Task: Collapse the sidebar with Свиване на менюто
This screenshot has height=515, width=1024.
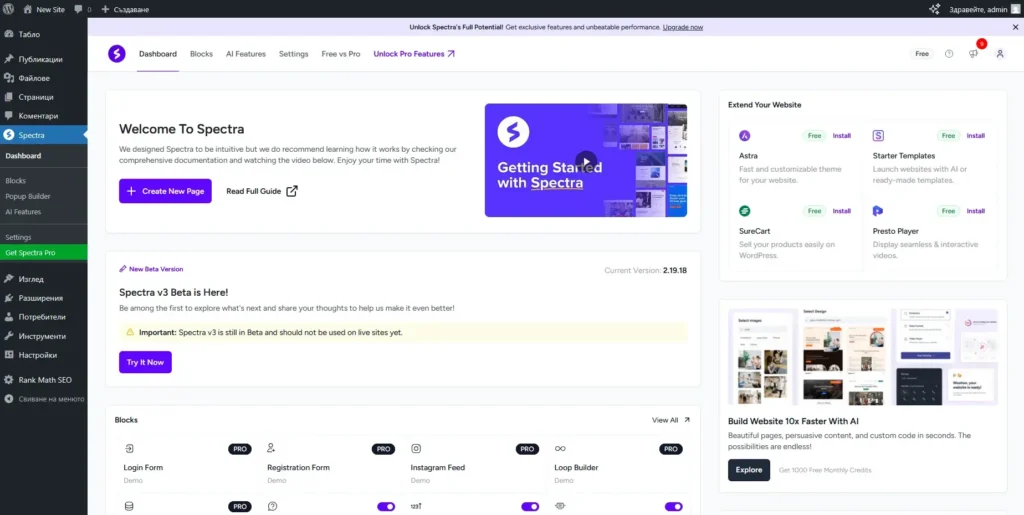Action: pyautogui.click(x=44, y=399)
